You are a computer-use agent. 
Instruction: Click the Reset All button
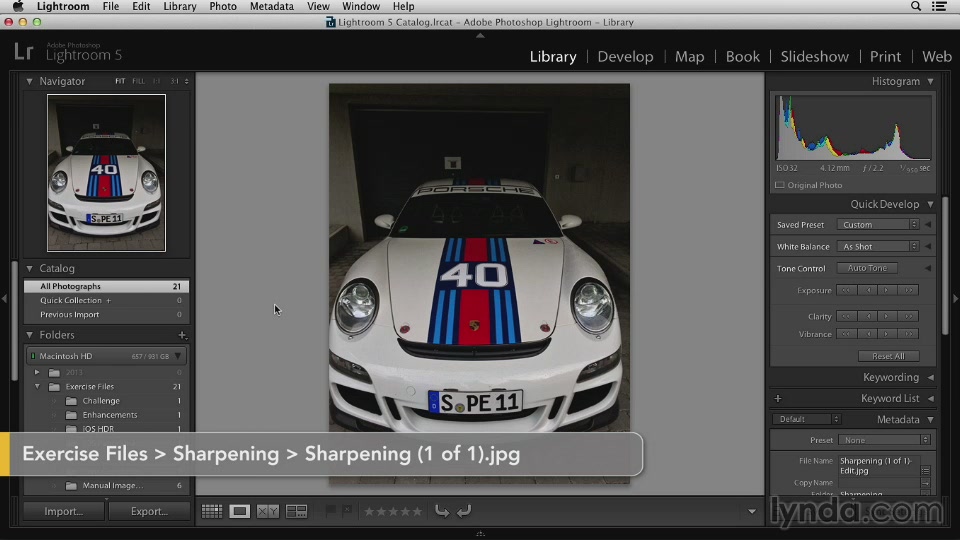click(888, 356)
